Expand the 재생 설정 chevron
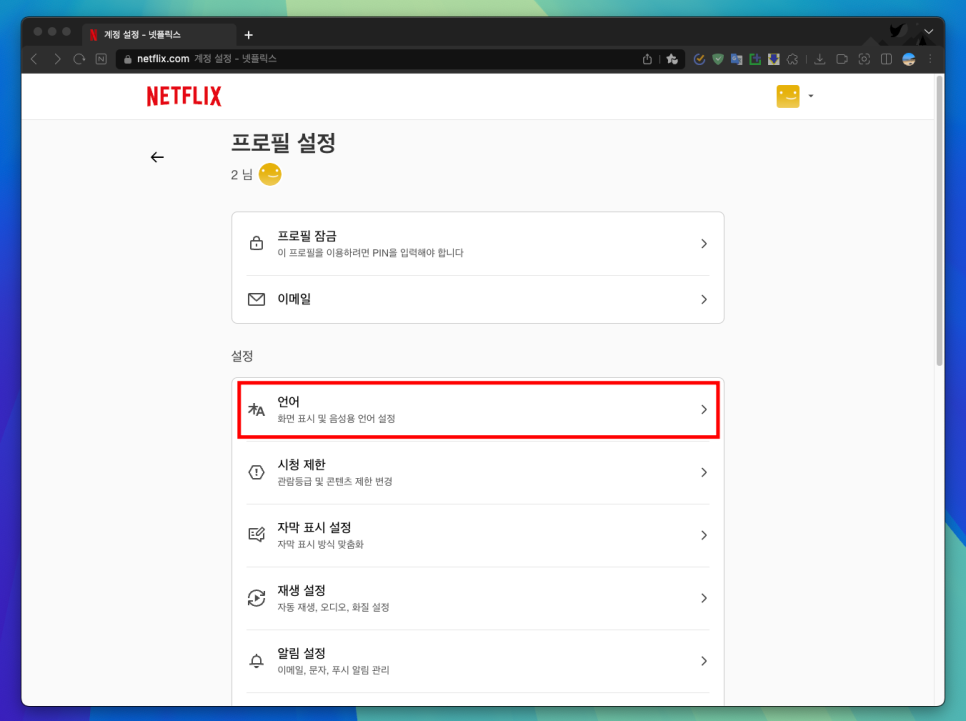Image resolution: width=966 pixels, height=721 pixels. (704, 598)
